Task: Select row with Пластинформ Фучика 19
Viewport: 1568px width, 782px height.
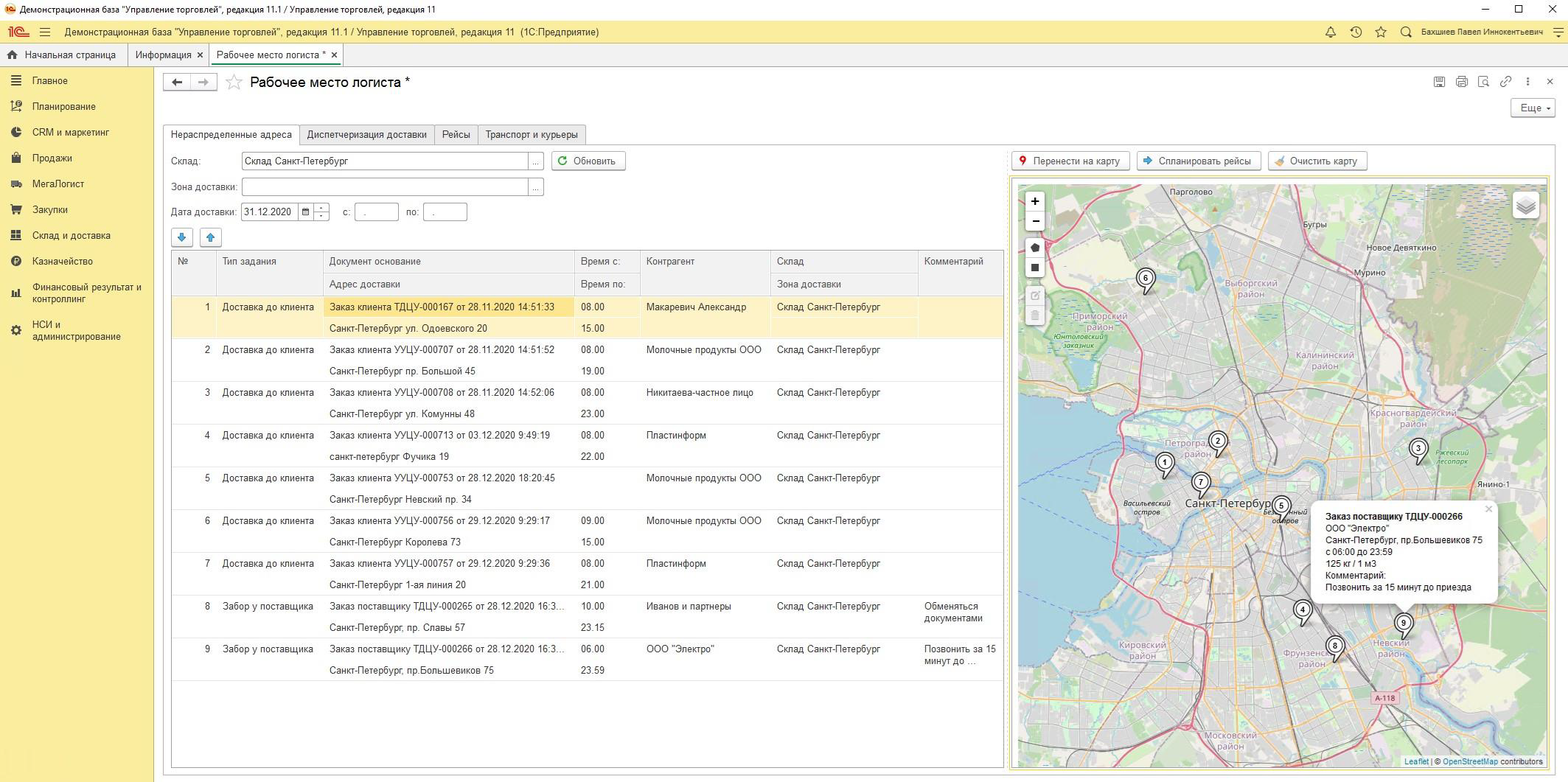Action: (x=587, y=446)
